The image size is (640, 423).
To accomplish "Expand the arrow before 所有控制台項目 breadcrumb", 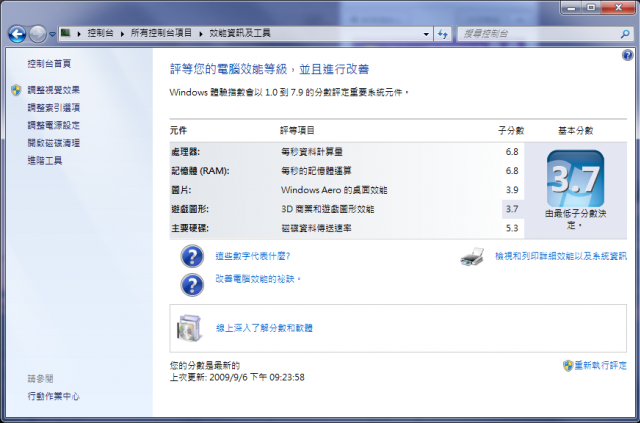I will point(122,33).
